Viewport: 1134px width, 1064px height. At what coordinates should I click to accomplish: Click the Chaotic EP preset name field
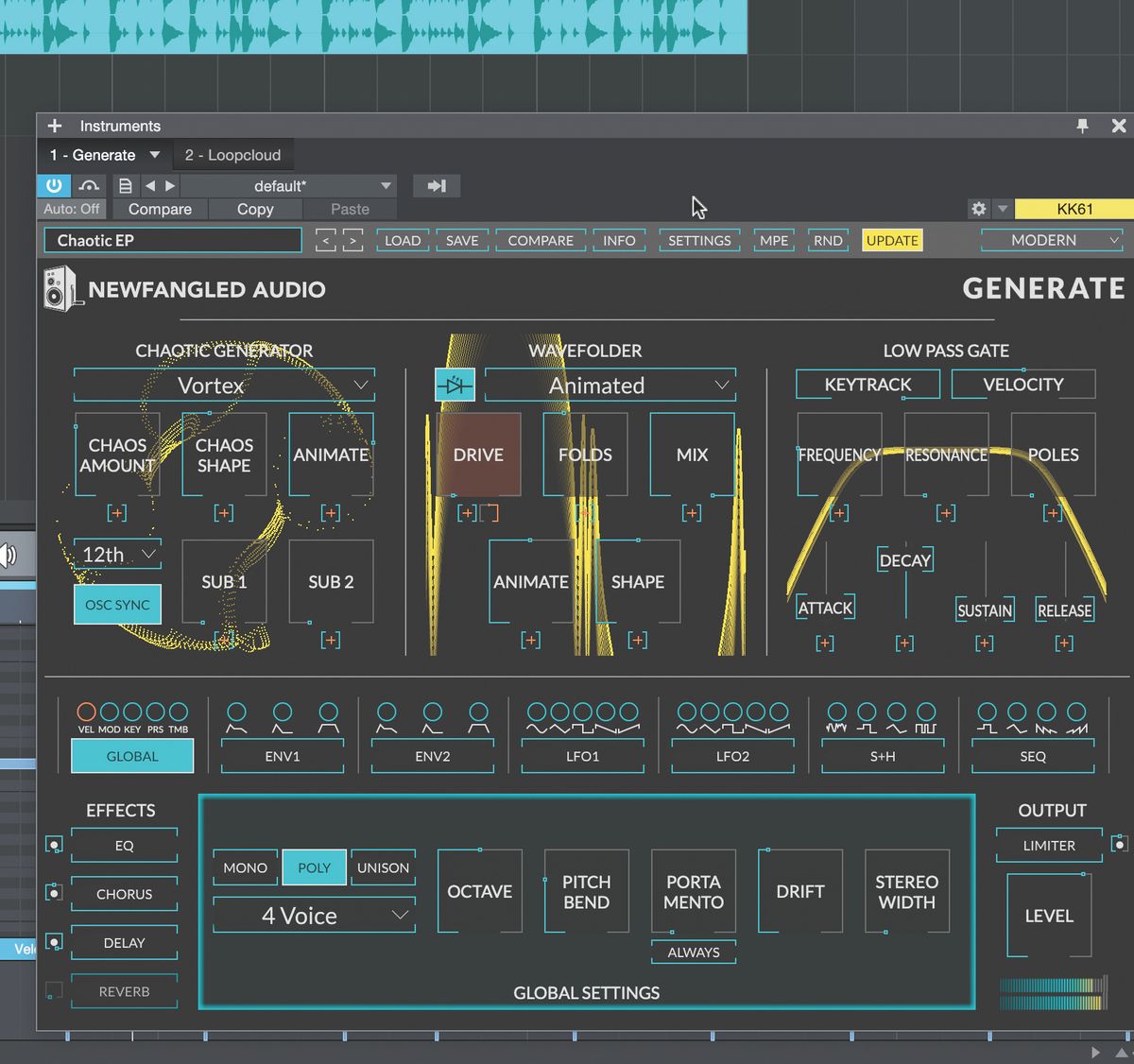click(173, 240)
